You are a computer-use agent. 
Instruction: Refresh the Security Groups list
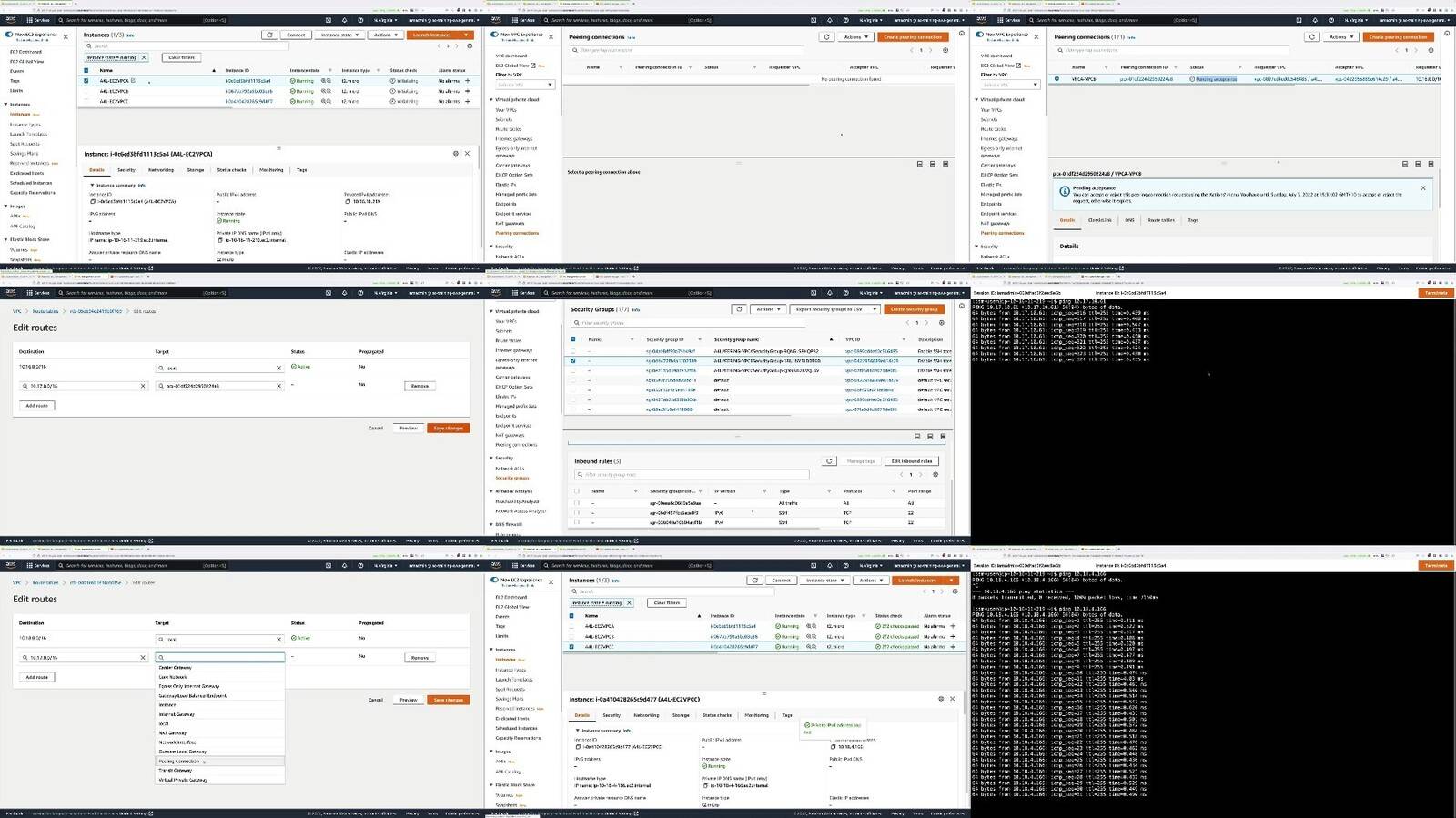click(x=739, y=308)
